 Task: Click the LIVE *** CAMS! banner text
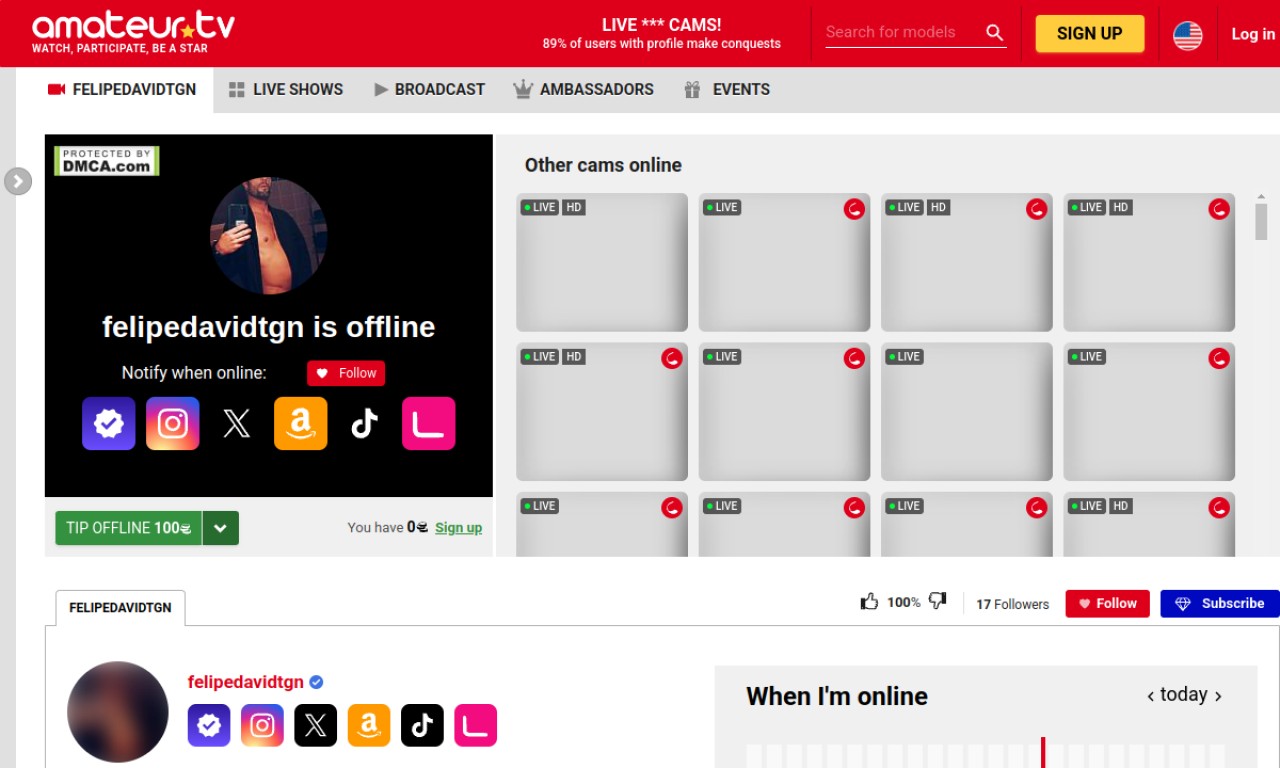point(662,24)
